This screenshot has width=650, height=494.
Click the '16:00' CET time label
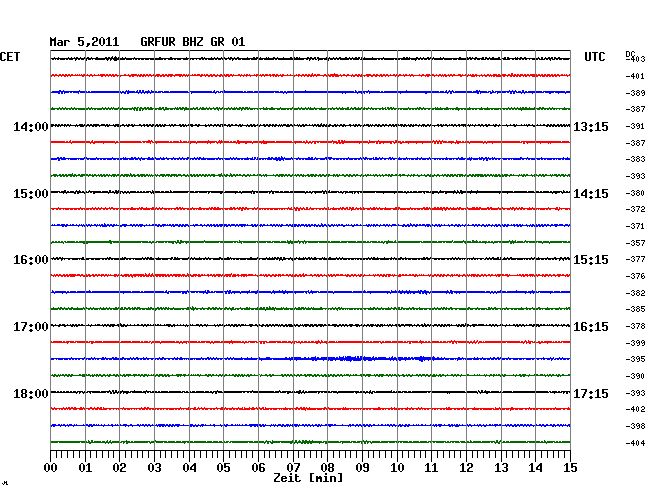click(31, 260)
